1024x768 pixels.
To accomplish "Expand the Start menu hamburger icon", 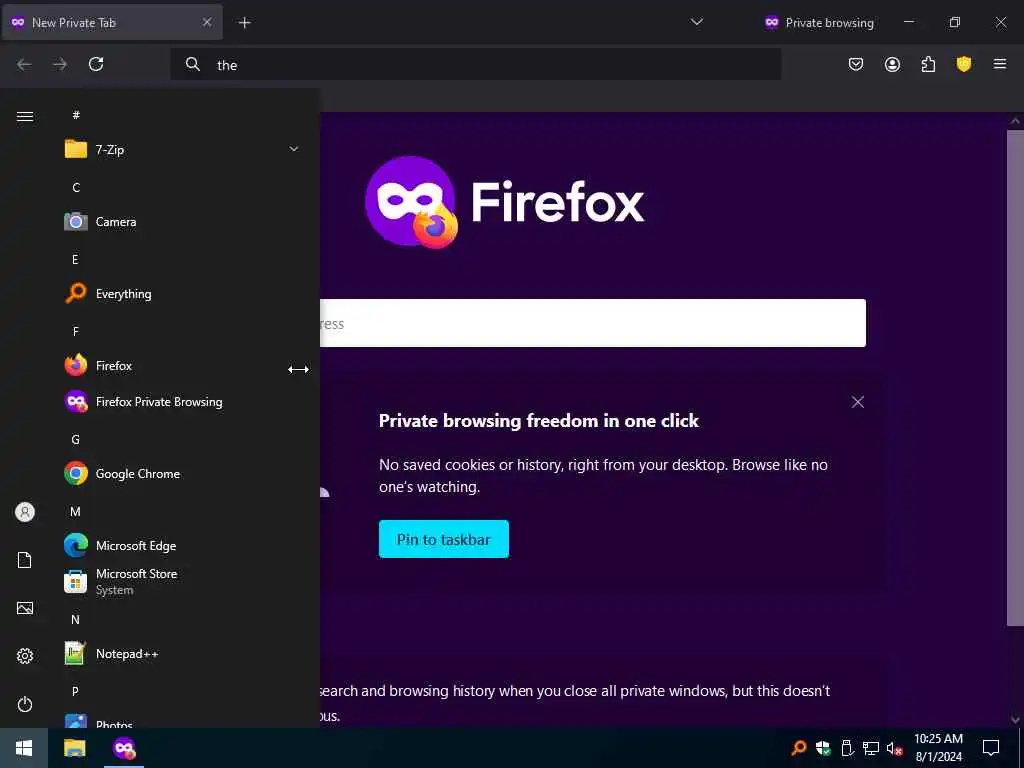I will [x=25, y=116].
